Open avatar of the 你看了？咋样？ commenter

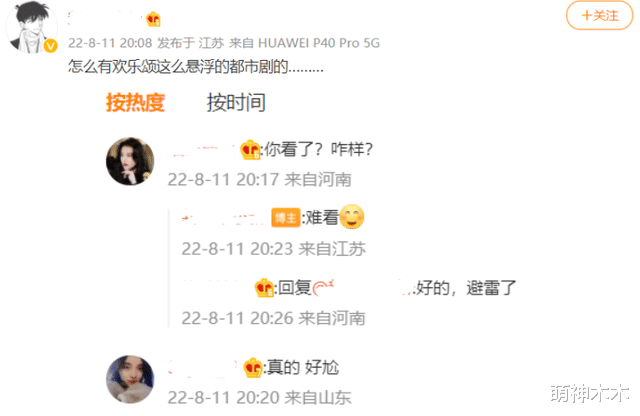130,161
